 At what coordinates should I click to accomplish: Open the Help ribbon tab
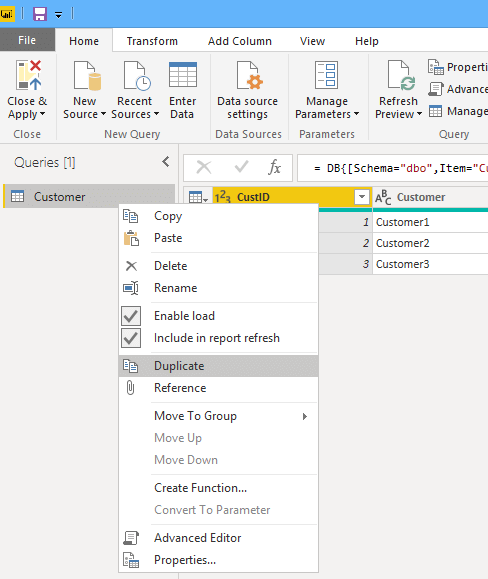[367, 41]
